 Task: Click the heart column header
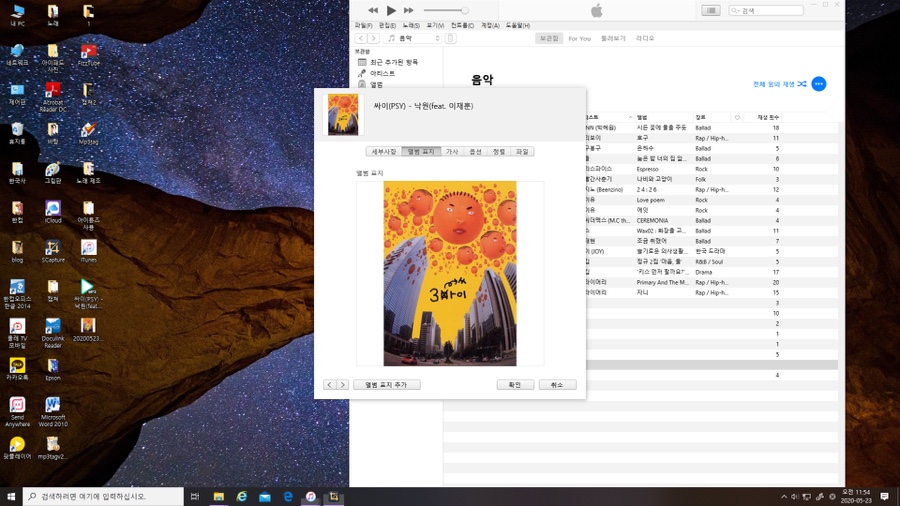click(x=737, y=117)
